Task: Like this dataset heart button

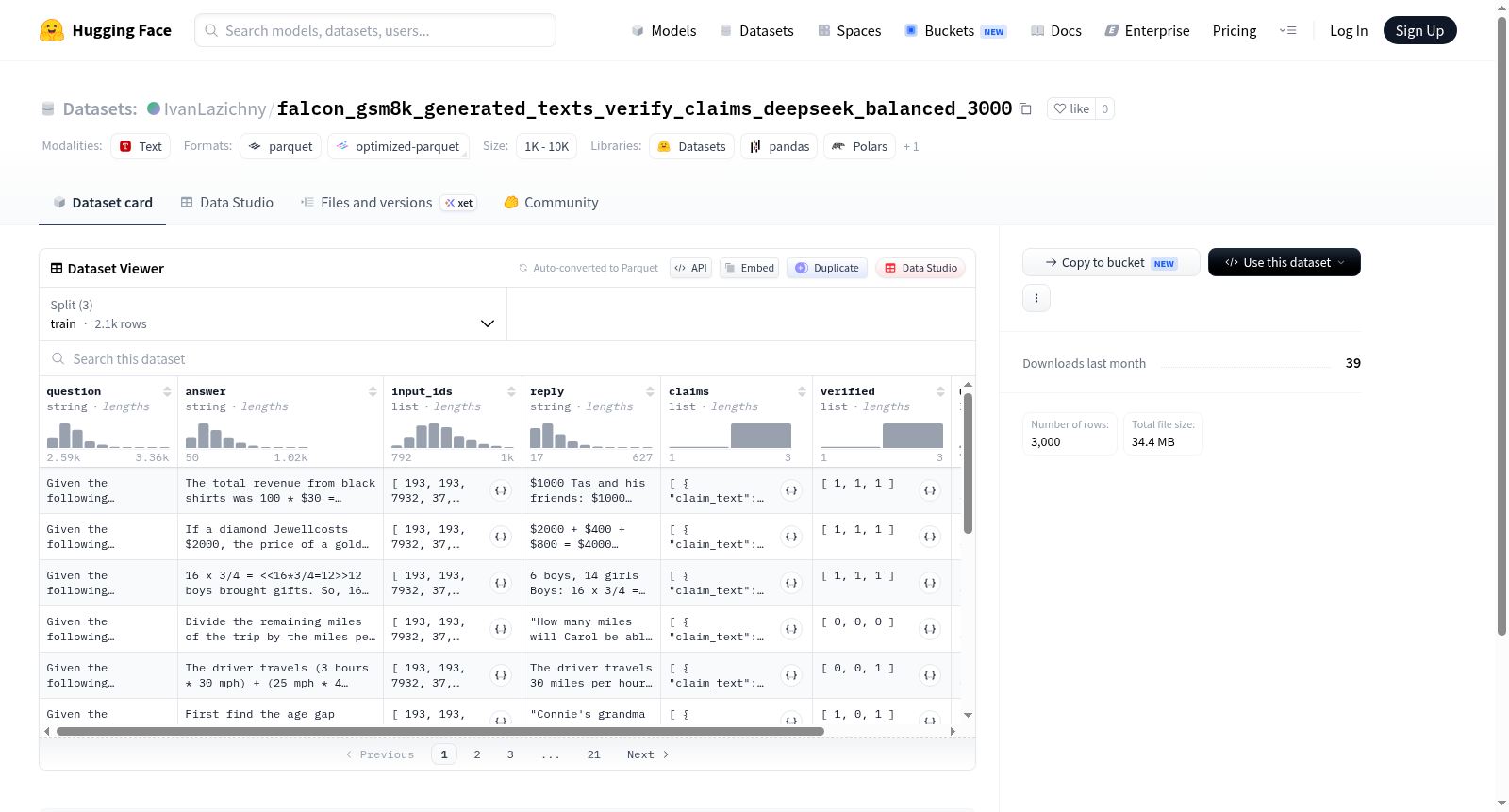Action: (1071, 108)
